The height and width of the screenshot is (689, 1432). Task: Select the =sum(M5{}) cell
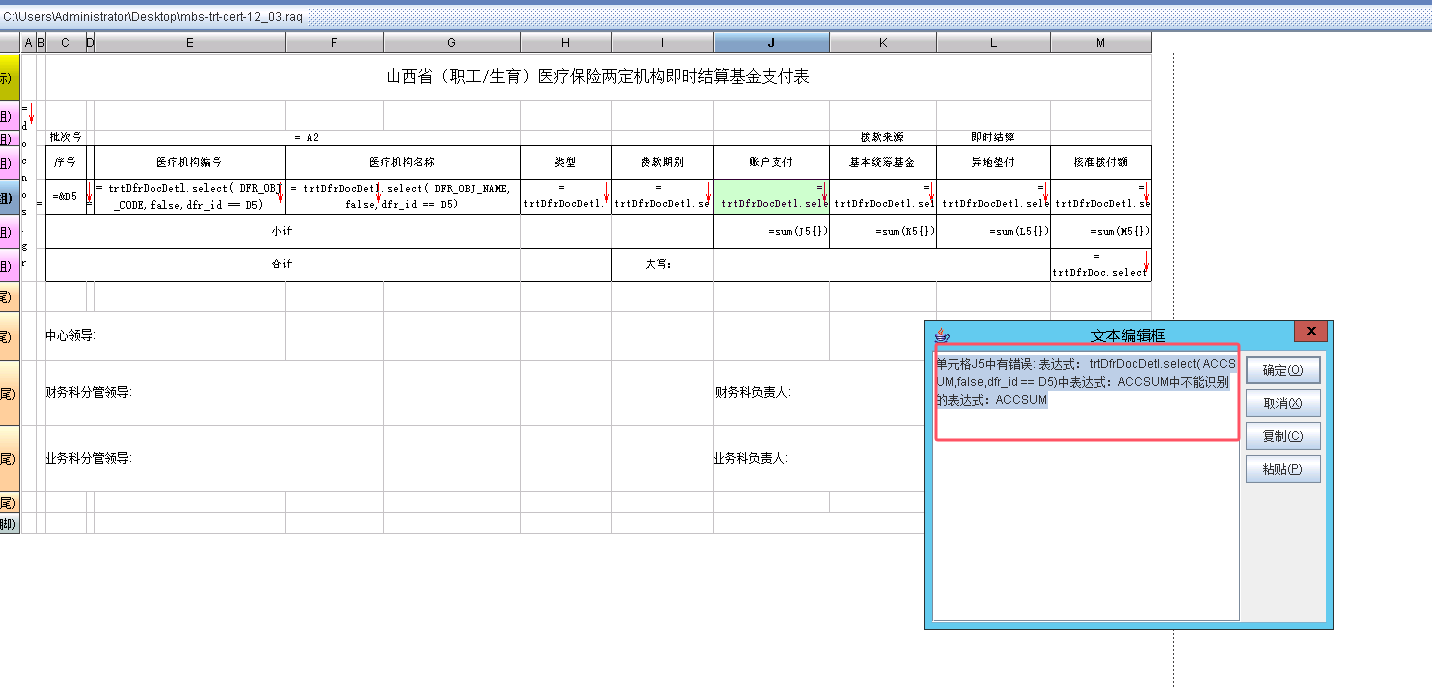[1101, 231]
